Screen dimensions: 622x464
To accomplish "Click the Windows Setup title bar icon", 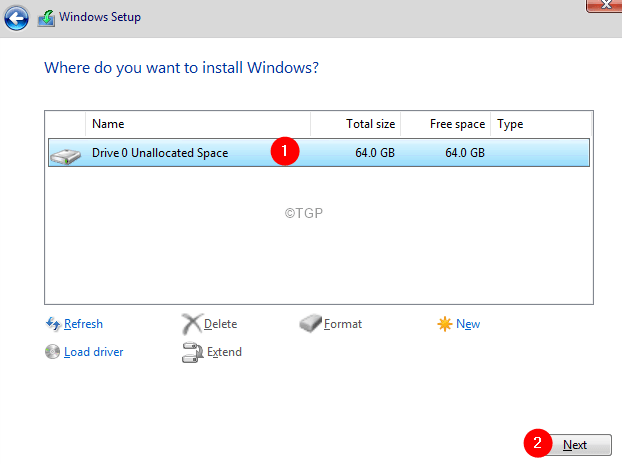I will [x=46, y=17].
